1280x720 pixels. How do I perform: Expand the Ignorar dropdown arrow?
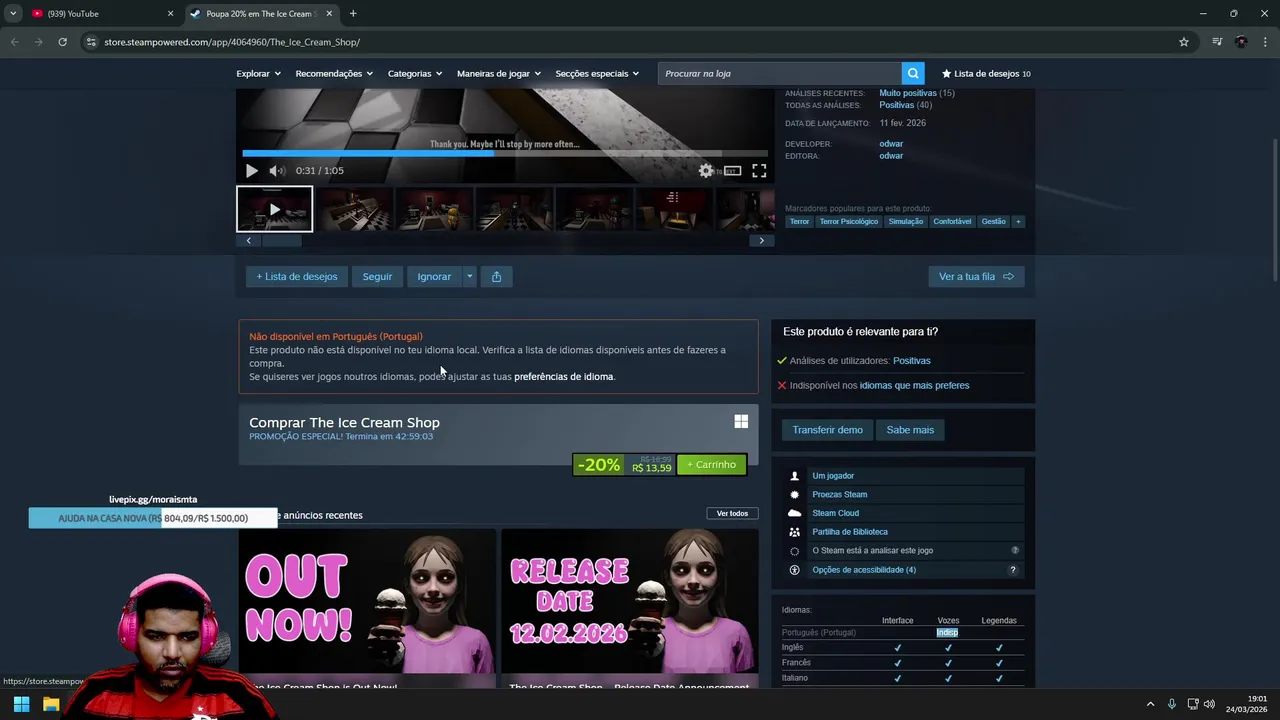tap(469, 277)
